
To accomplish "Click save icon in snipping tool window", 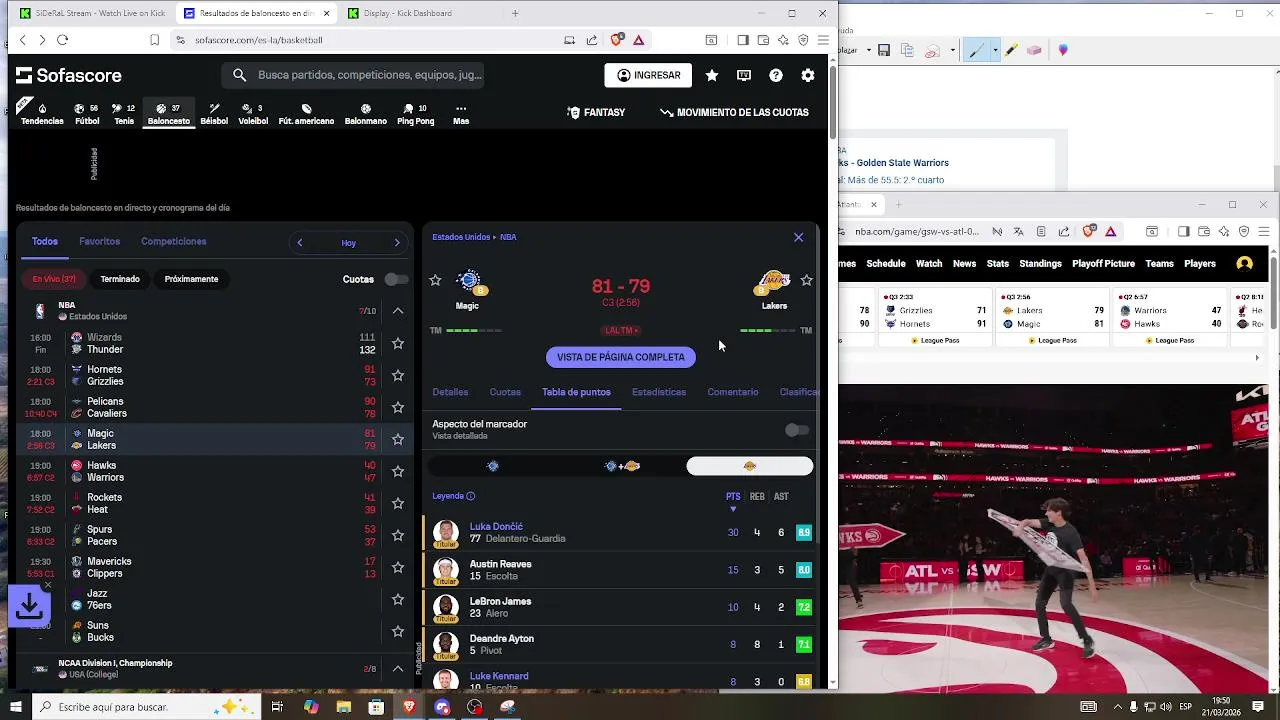I will [884, 50].
